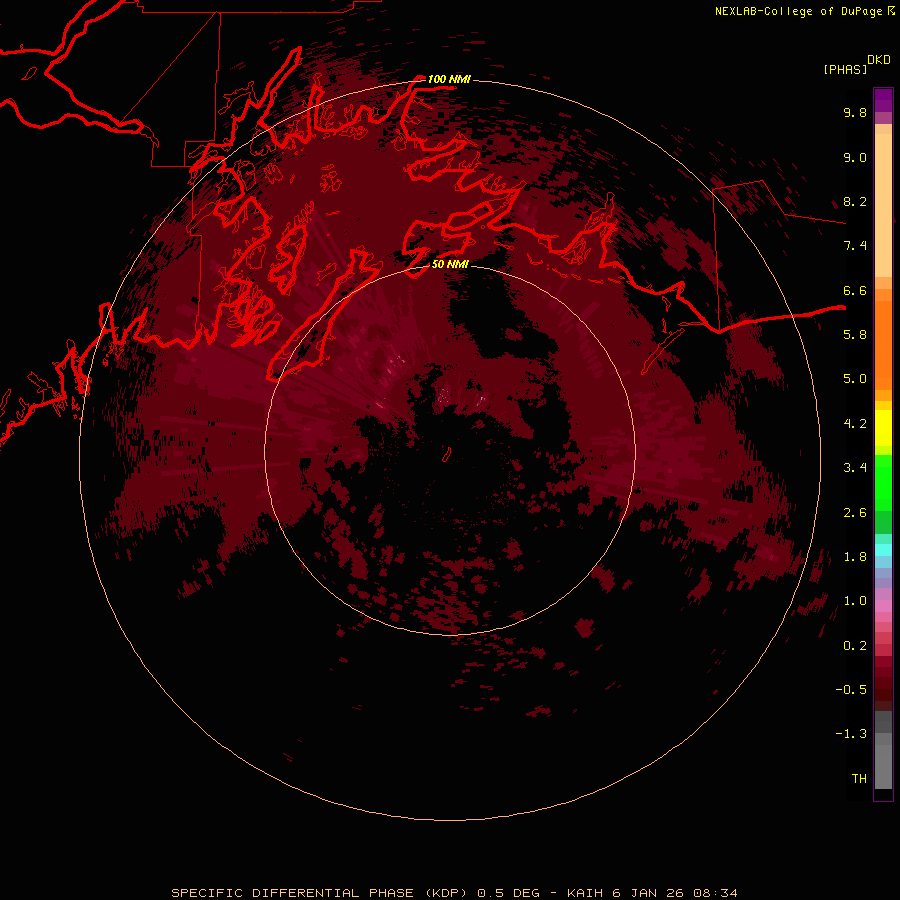
Task: Click the [PHAS] units label
Action: 845,69
